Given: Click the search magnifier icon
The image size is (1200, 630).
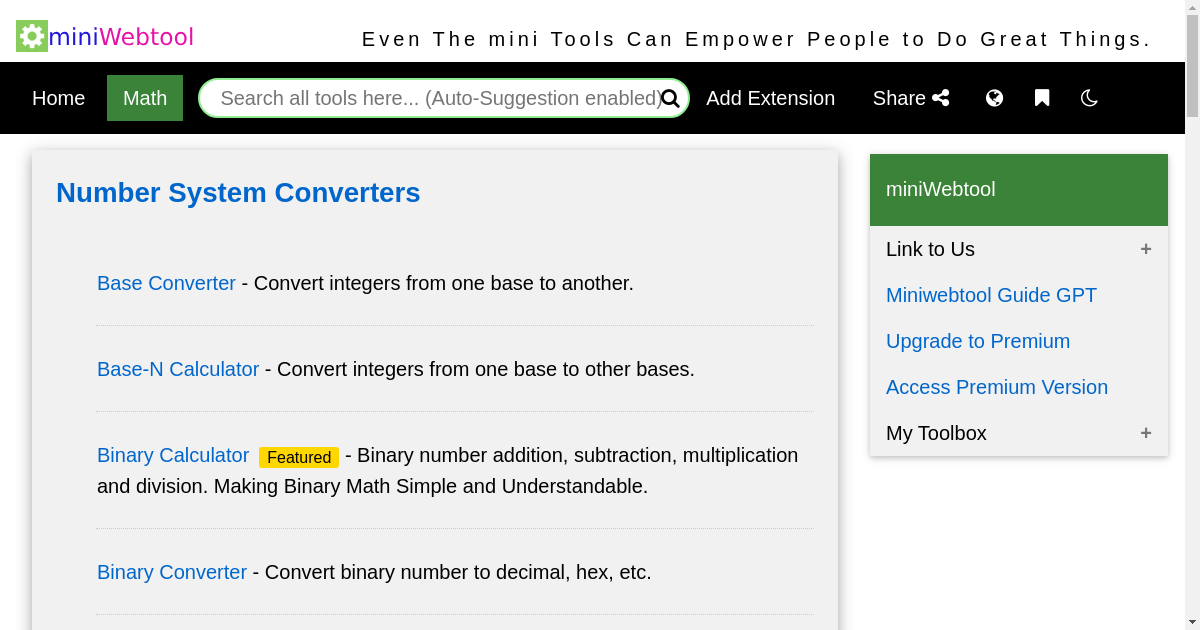Looking at the screenshot, I should click(x=670, y=98).
